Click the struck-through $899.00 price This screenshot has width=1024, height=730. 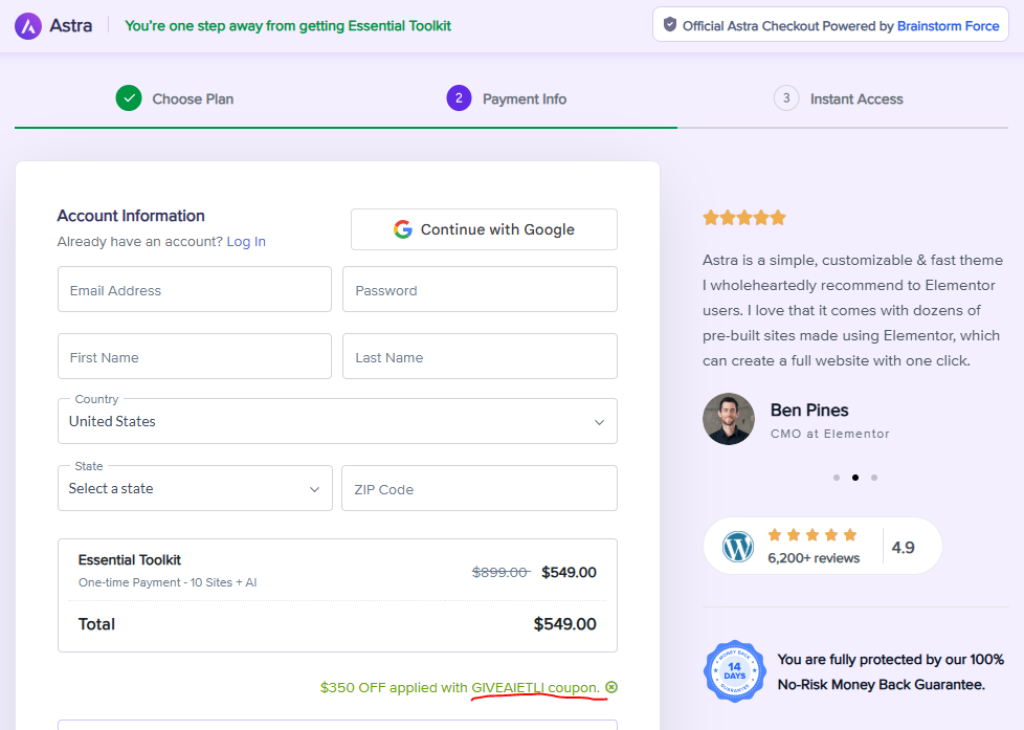[501, 573]
